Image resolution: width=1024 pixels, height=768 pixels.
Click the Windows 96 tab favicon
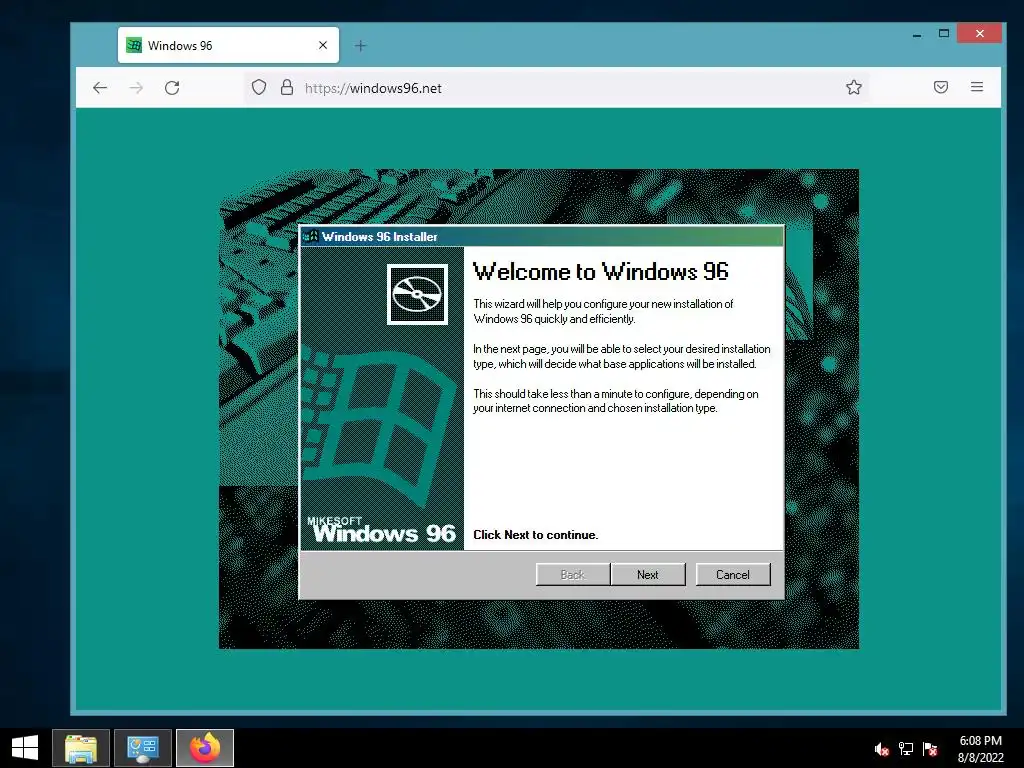pos(134,45)
